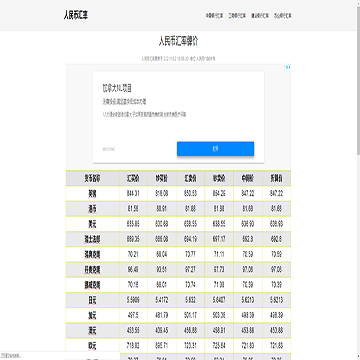
Task: Click the 人民币汇率牌价 page heading
Action: point(178,41)
